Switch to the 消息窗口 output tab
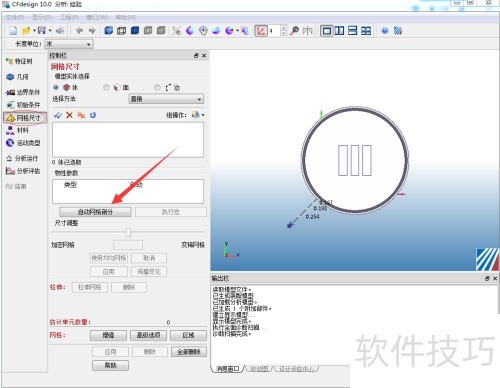The image size is (500, 388). click(228, 369)
